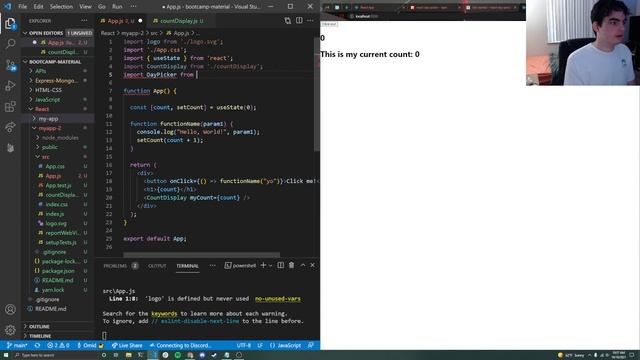Split the terminal panel

(280, 265)
